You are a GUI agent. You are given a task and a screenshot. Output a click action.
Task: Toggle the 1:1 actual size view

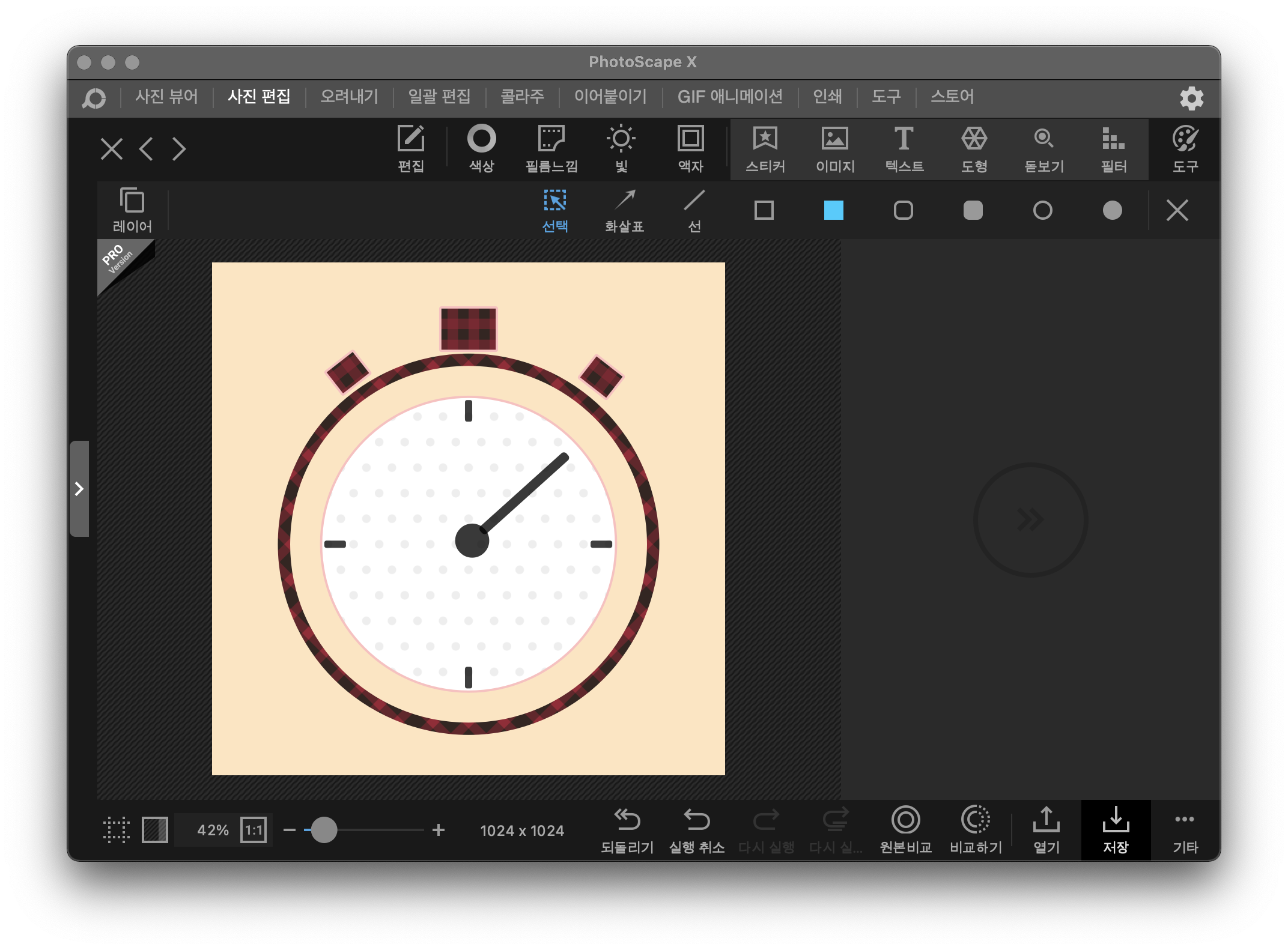(x=254, y=830)
